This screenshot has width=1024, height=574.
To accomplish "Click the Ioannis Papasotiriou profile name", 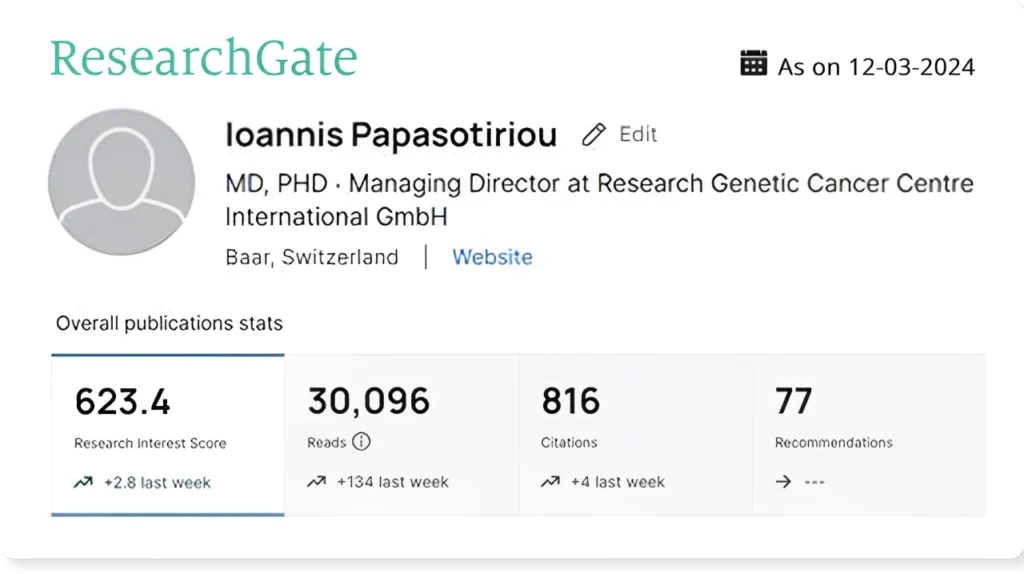I will 391,136.
